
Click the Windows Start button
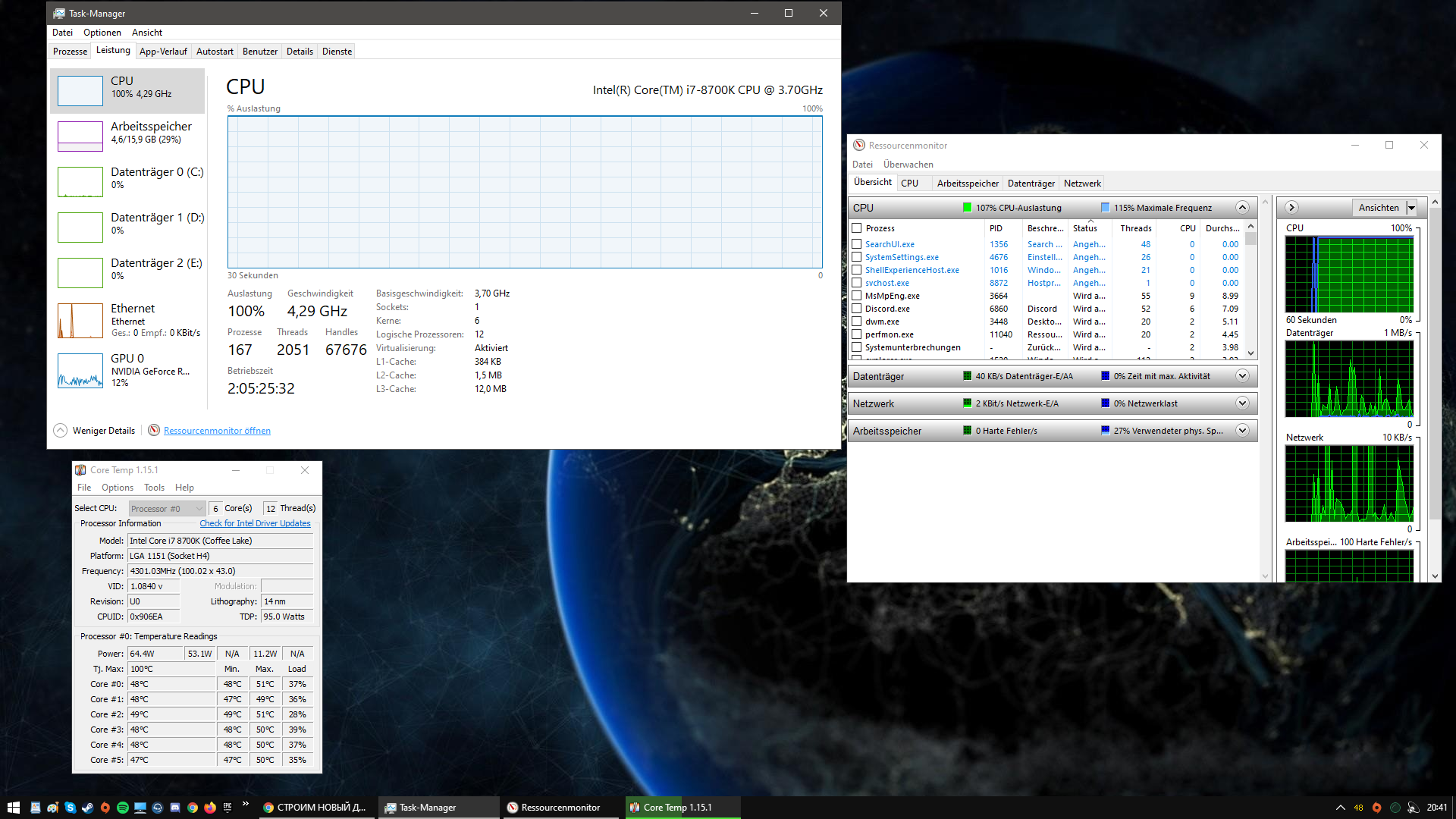(14, 808)
